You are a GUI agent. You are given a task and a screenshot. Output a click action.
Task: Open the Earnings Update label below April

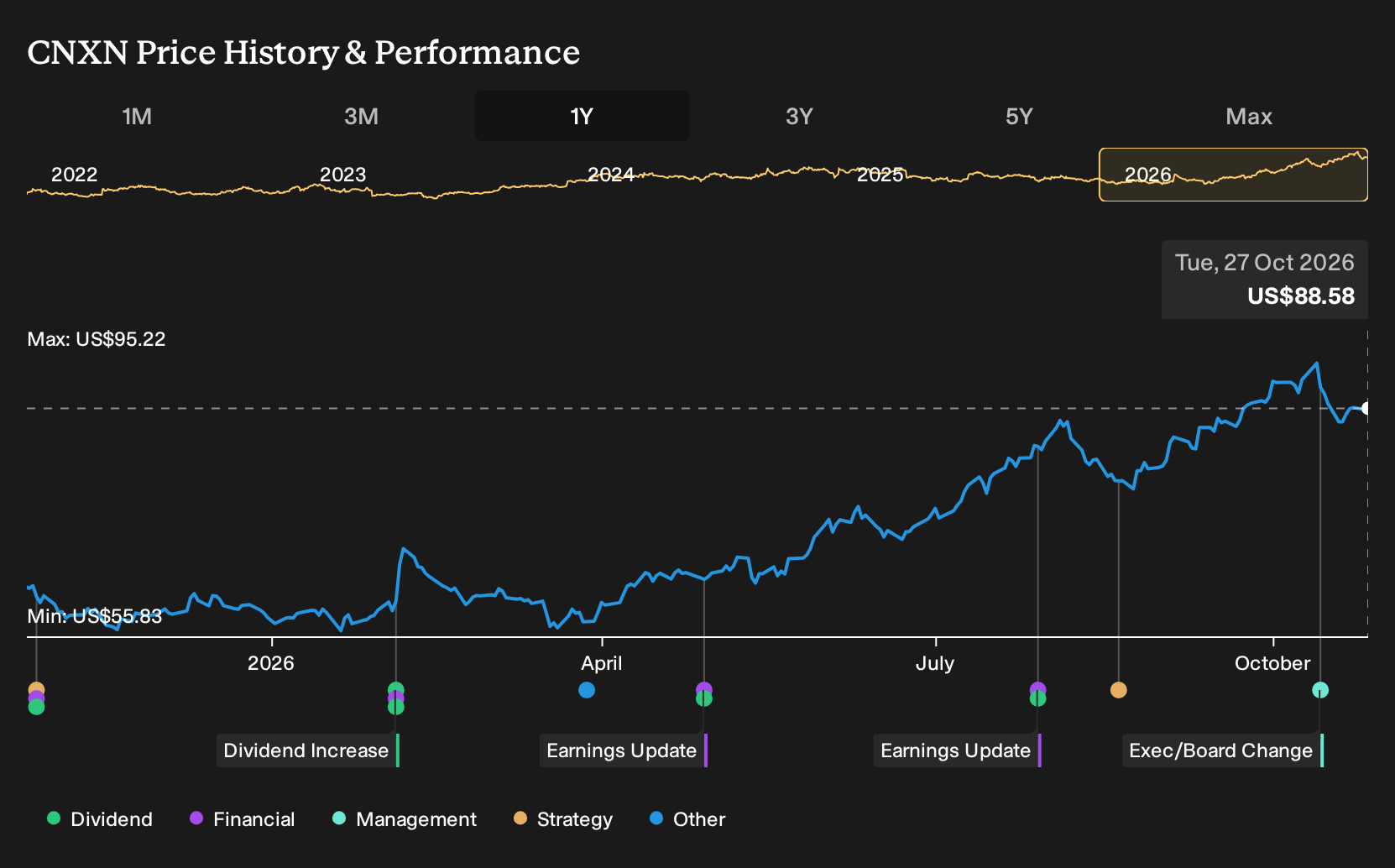point(624,750)
